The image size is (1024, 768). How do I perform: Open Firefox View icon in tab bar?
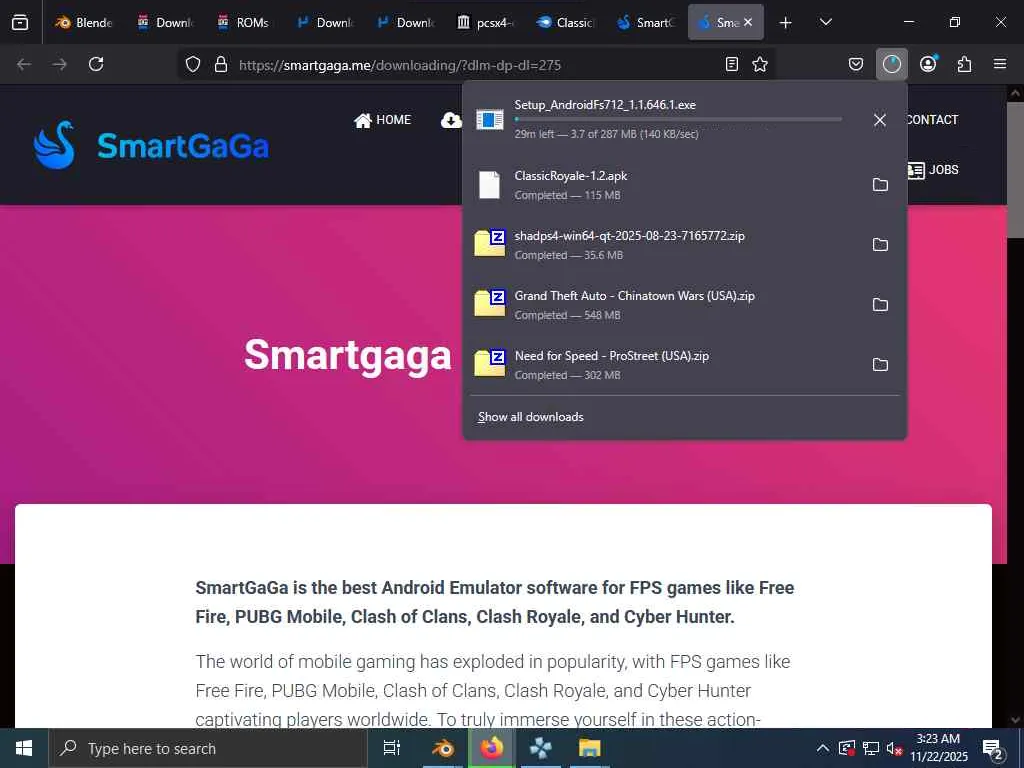point(20,22)
